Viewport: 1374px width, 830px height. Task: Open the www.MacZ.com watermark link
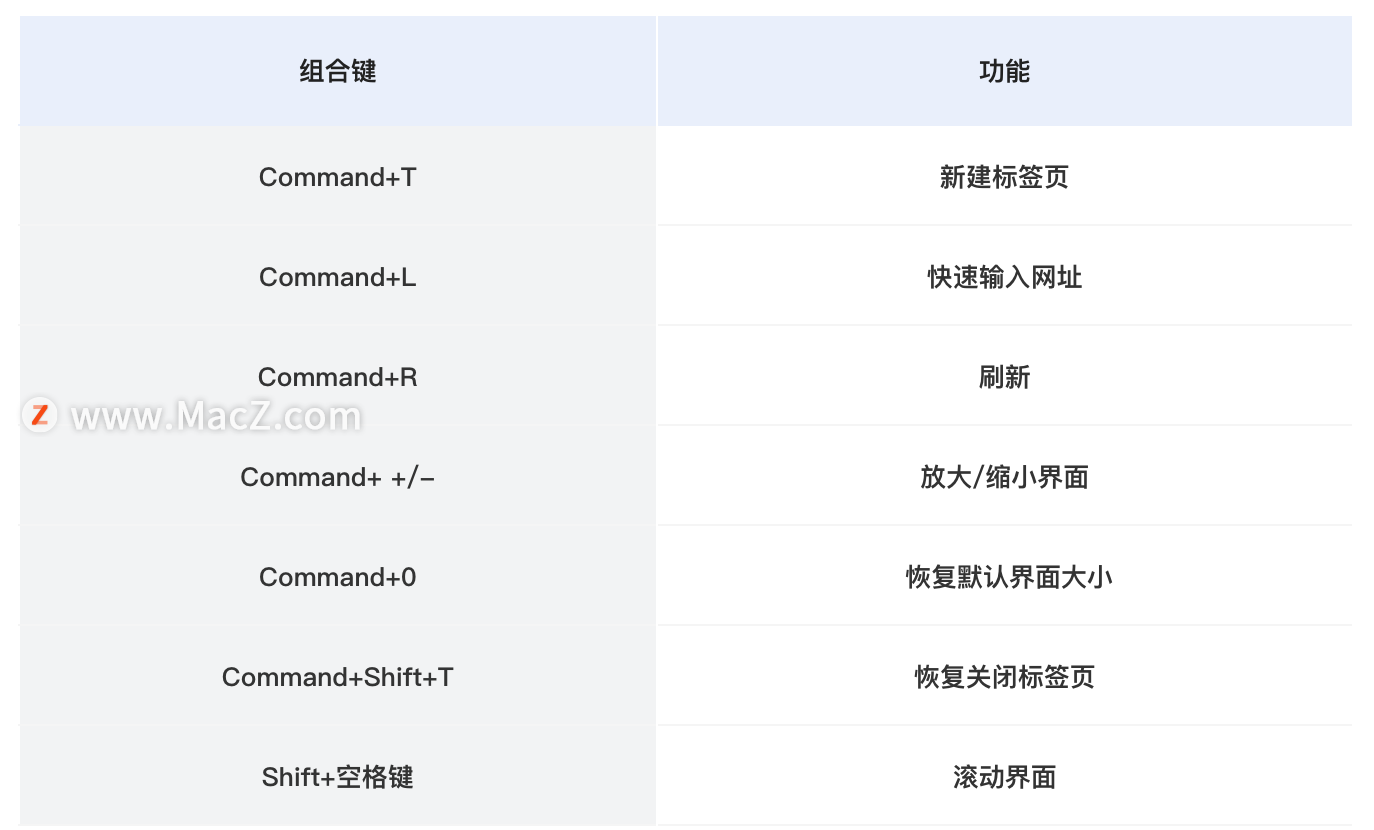point(216,416)
